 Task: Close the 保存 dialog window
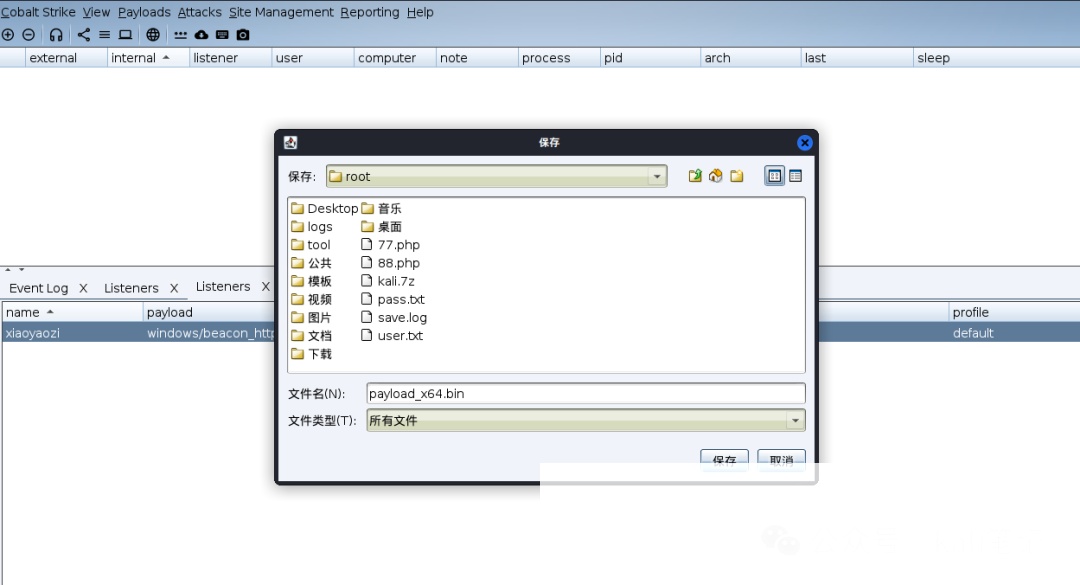point(804,143)
